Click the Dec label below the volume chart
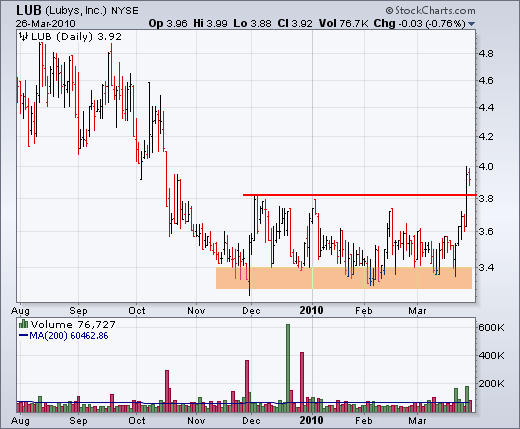Image resolution: width=520 pixels, height=429 pixels. pyautogui.click(x=251, y=421)
